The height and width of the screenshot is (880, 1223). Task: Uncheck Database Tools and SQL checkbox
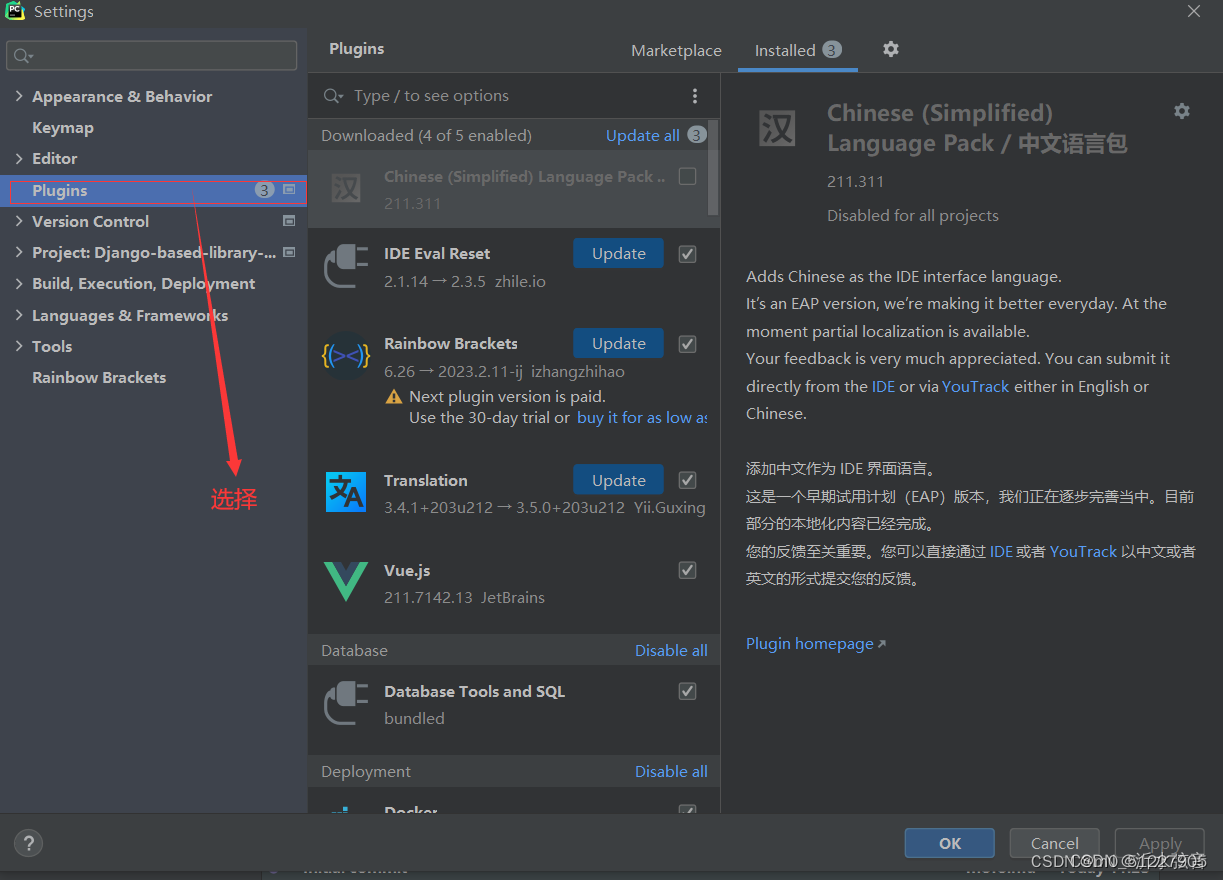pyautogui.click(x=687, y=691)
